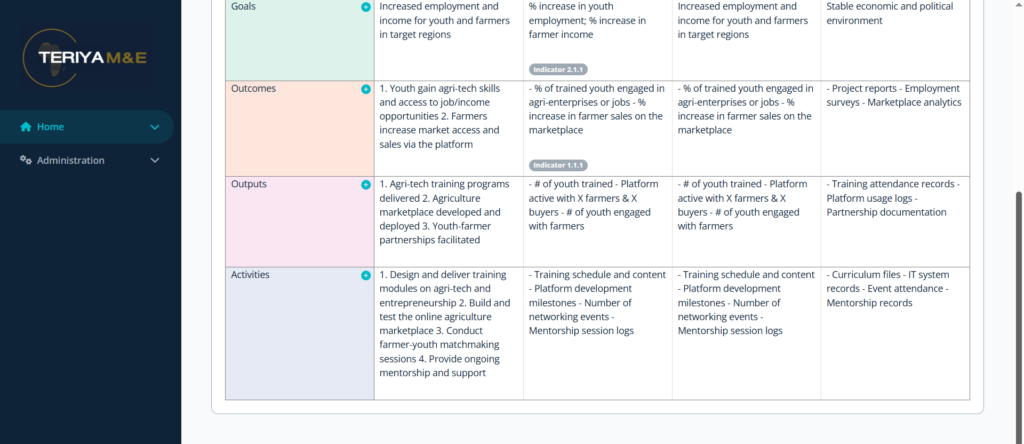This screenshot has height=444, width=1024.
Task: Click the plus icon in Activities row
Action: coord(366,276)
